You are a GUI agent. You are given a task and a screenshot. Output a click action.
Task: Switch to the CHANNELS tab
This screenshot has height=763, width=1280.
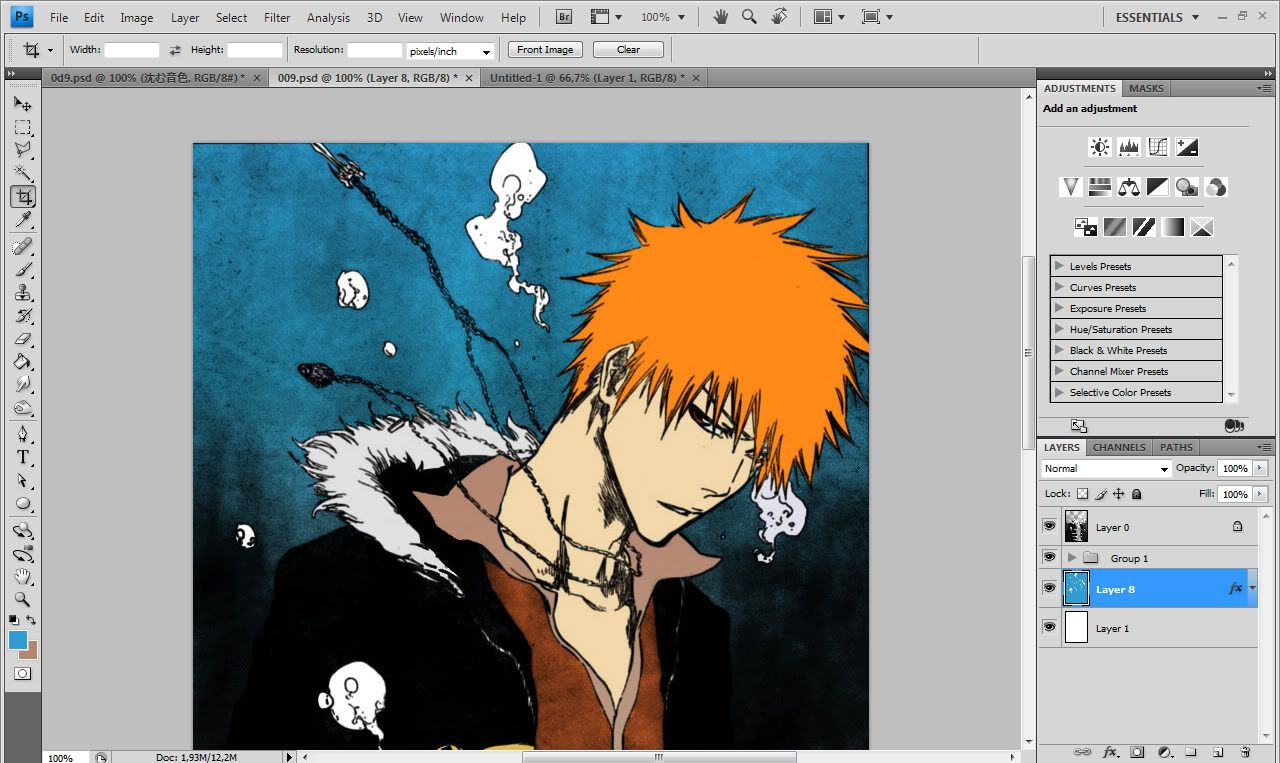(1119, 447)
